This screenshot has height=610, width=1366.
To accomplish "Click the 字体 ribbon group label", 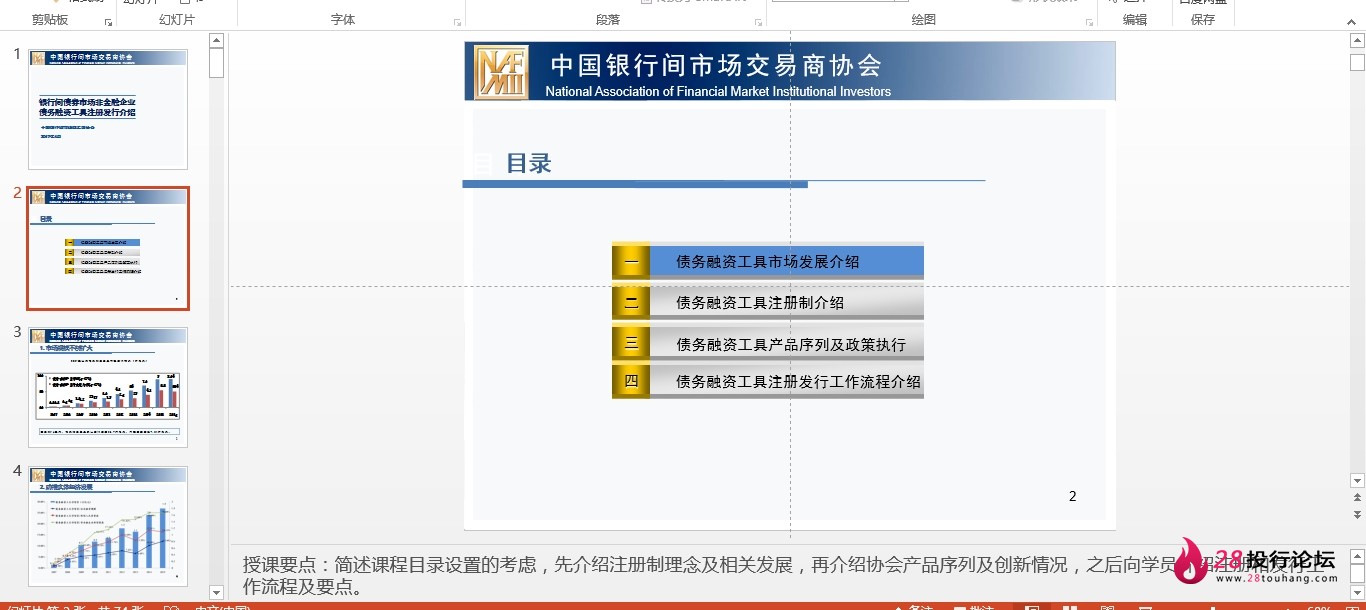I will (x=343, y=20).
